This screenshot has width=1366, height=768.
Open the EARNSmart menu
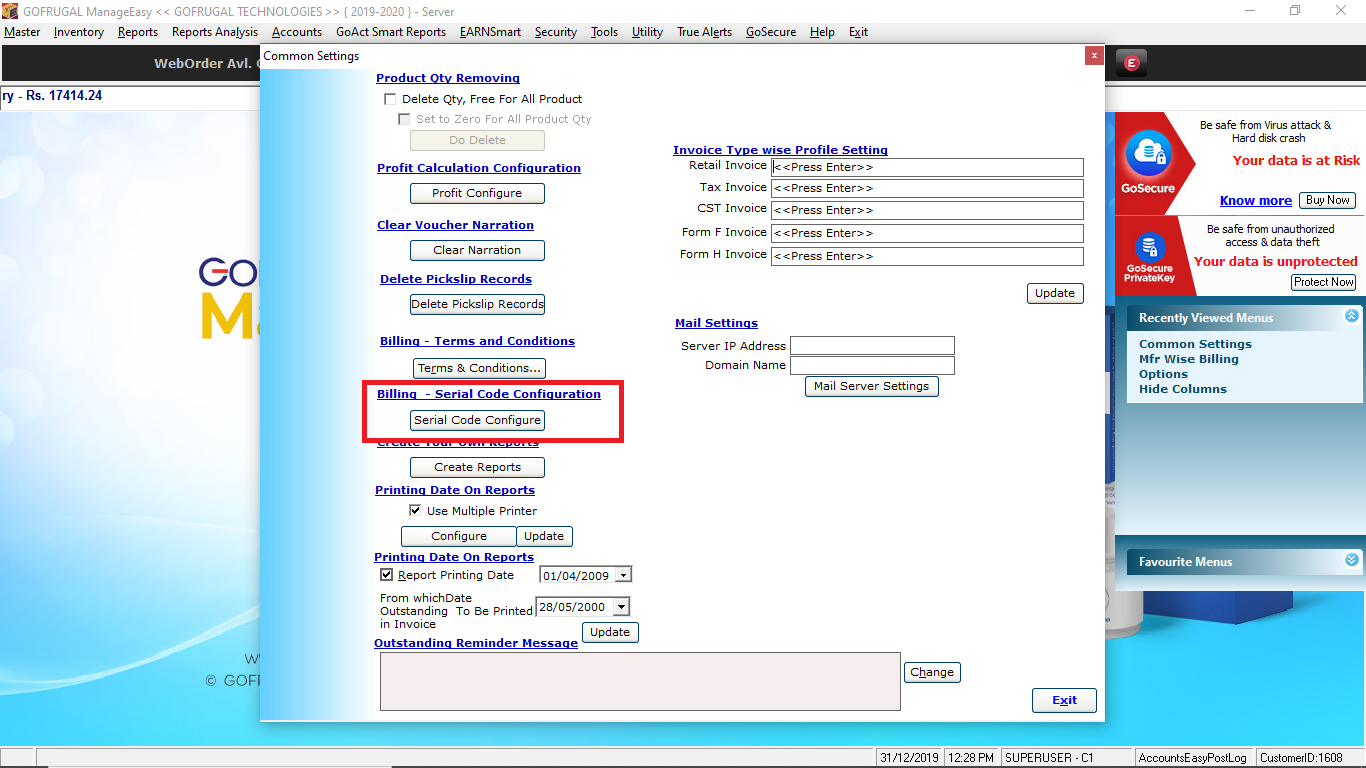490,32
